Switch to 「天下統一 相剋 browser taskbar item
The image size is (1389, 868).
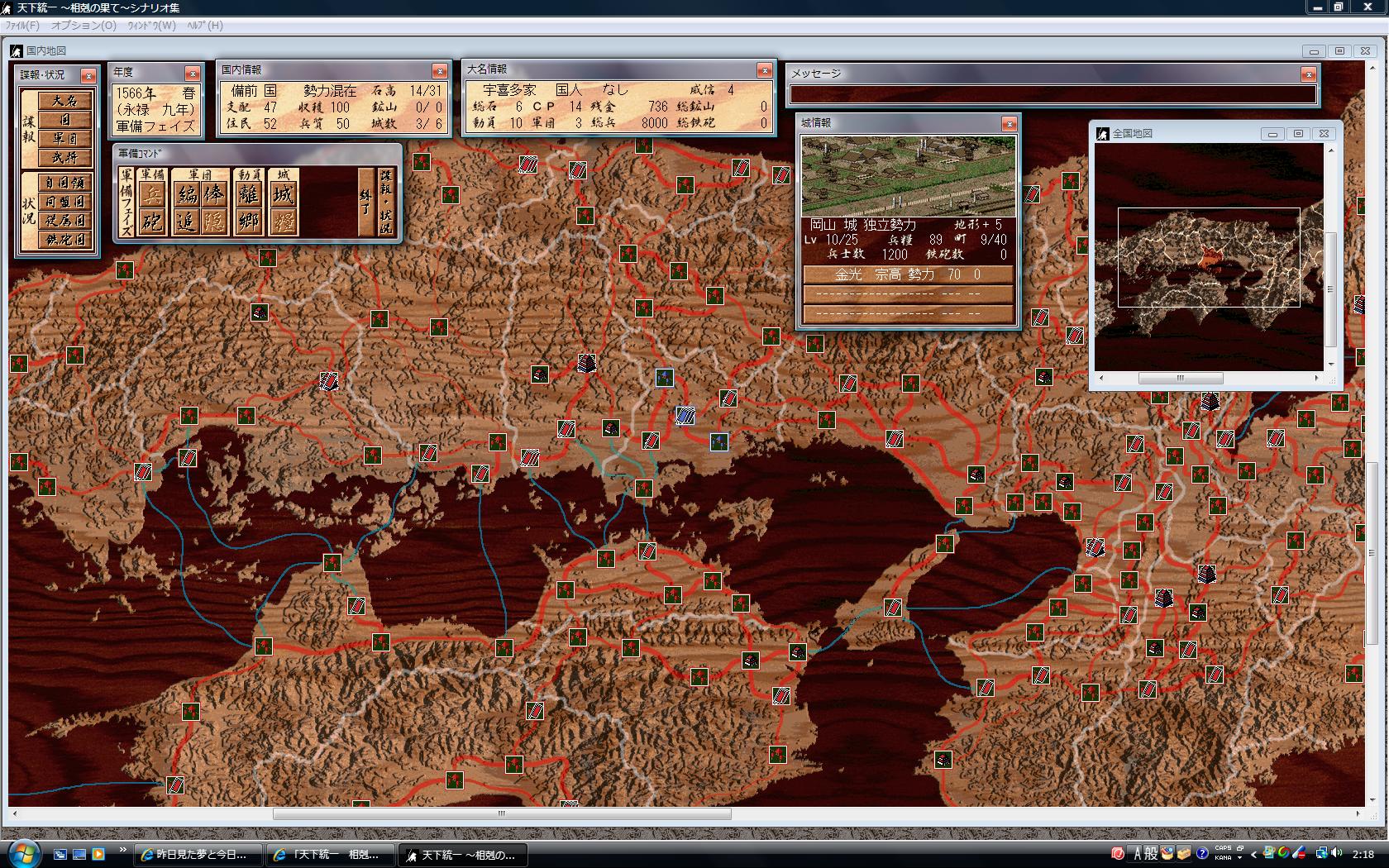point(331,855)
